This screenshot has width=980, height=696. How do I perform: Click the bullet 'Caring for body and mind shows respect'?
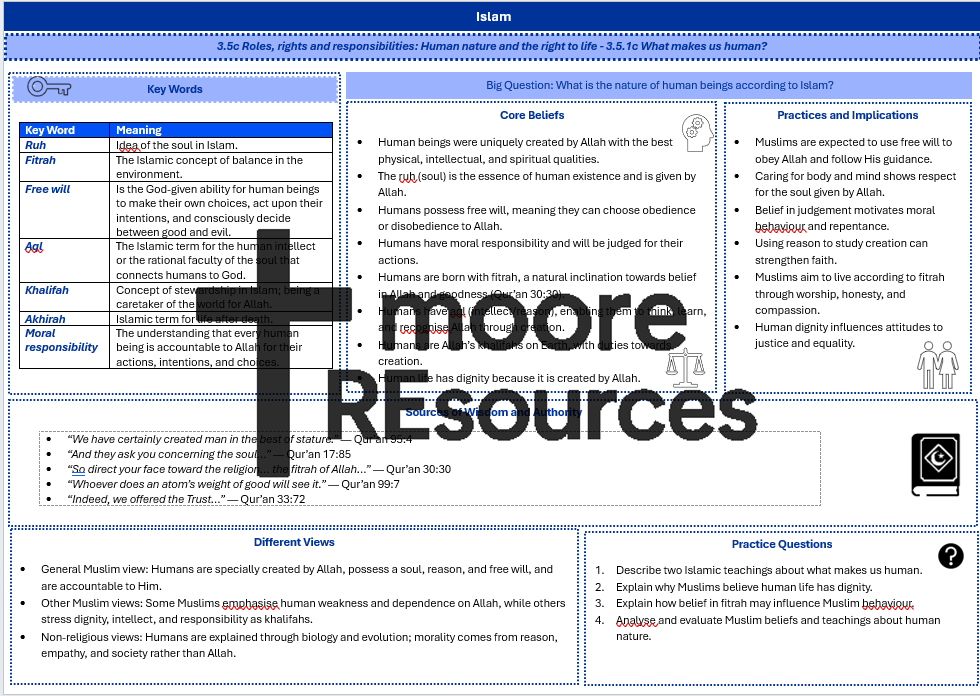coord(855,184)
